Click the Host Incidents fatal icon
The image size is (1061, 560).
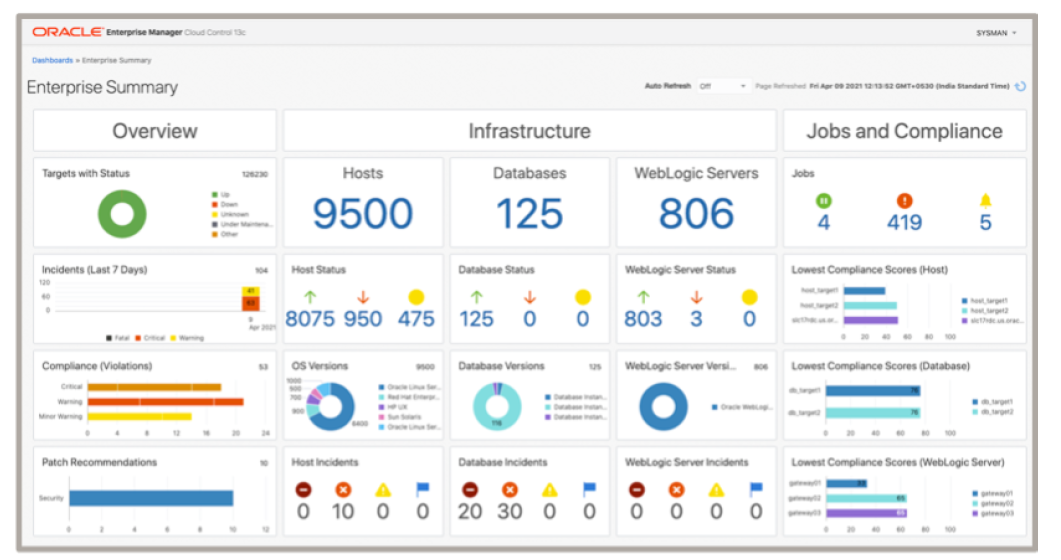click(303, 490)
